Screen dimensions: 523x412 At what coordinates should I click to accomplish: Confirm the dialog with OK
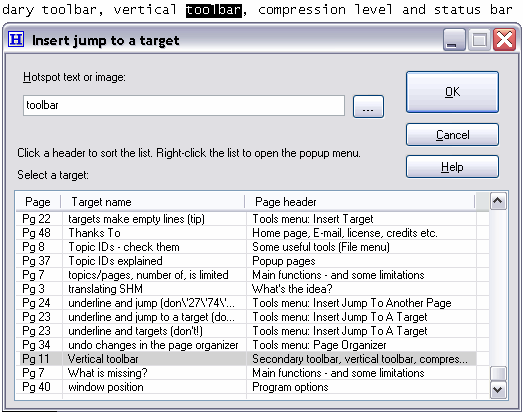(452, 92)
